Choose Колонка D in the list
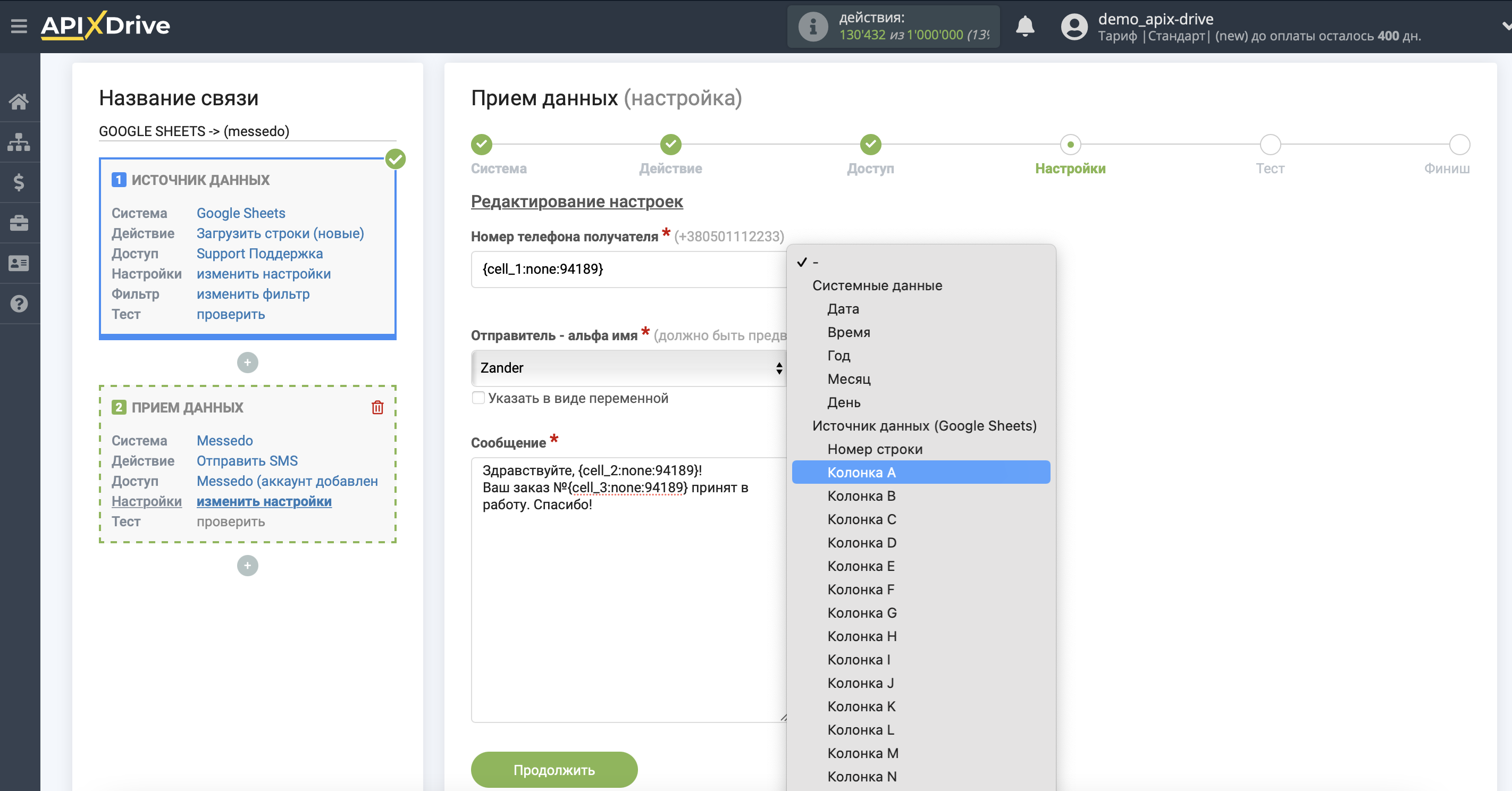Screen dimensions: 1512x791 pos(921,543)
